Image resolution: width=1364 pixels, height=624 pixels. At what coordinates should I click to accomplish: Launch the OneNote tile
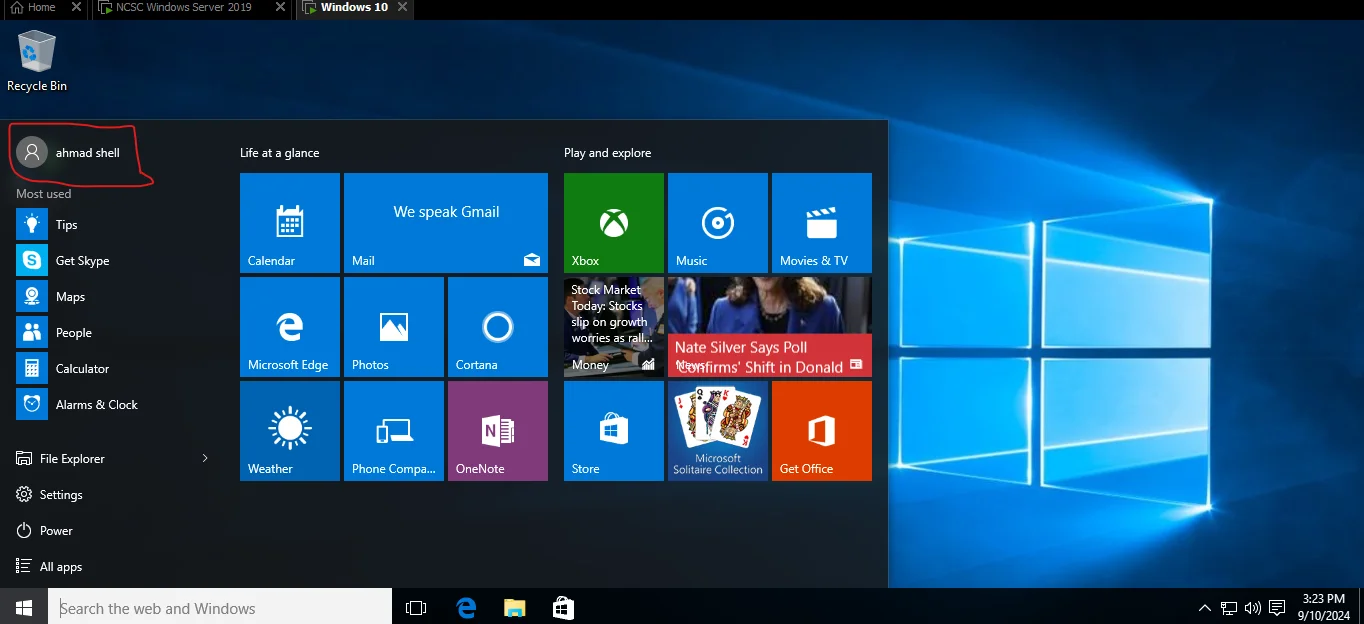point(498,431)
